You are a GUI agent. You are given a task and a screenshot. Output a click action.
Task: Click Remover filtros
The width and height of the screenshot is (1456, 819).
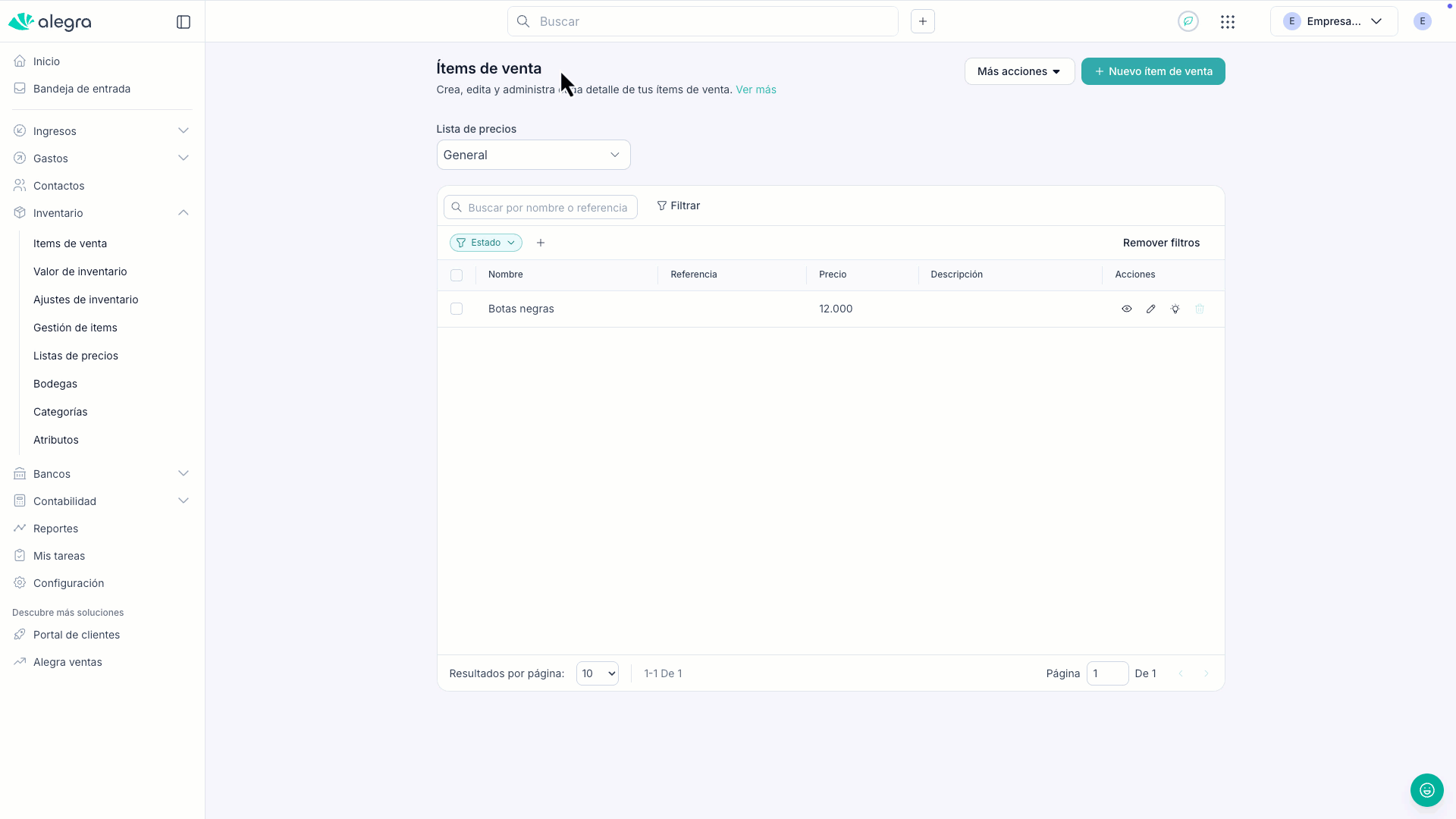pos(1161,243)
